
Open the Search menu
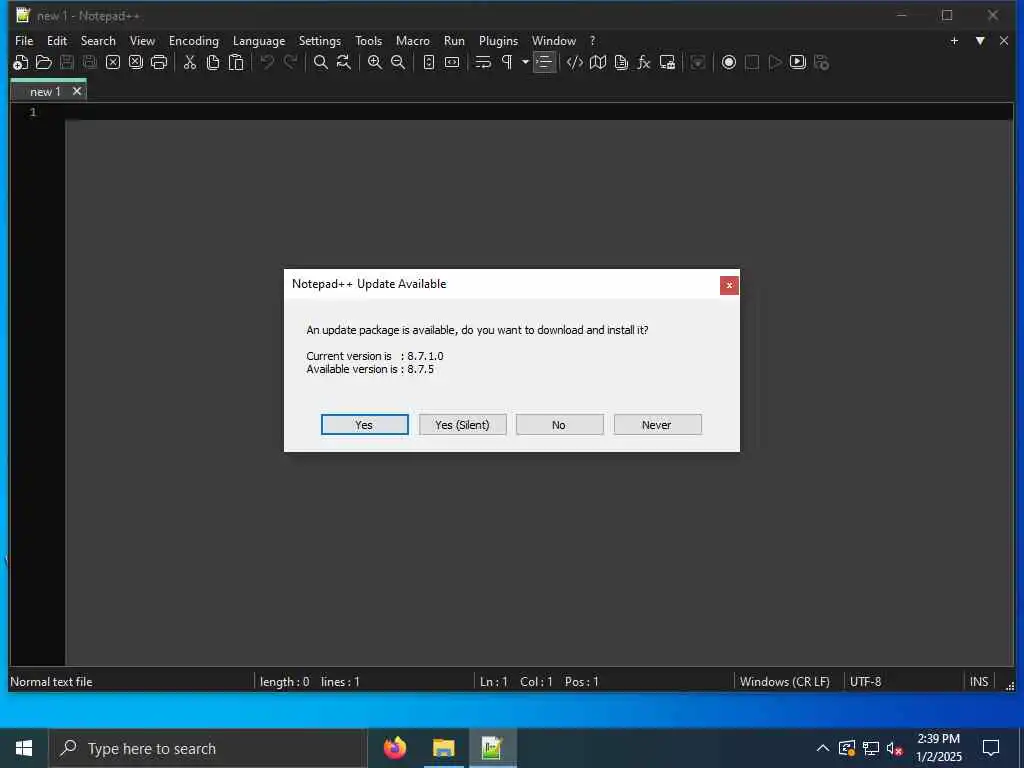[98, 40]
